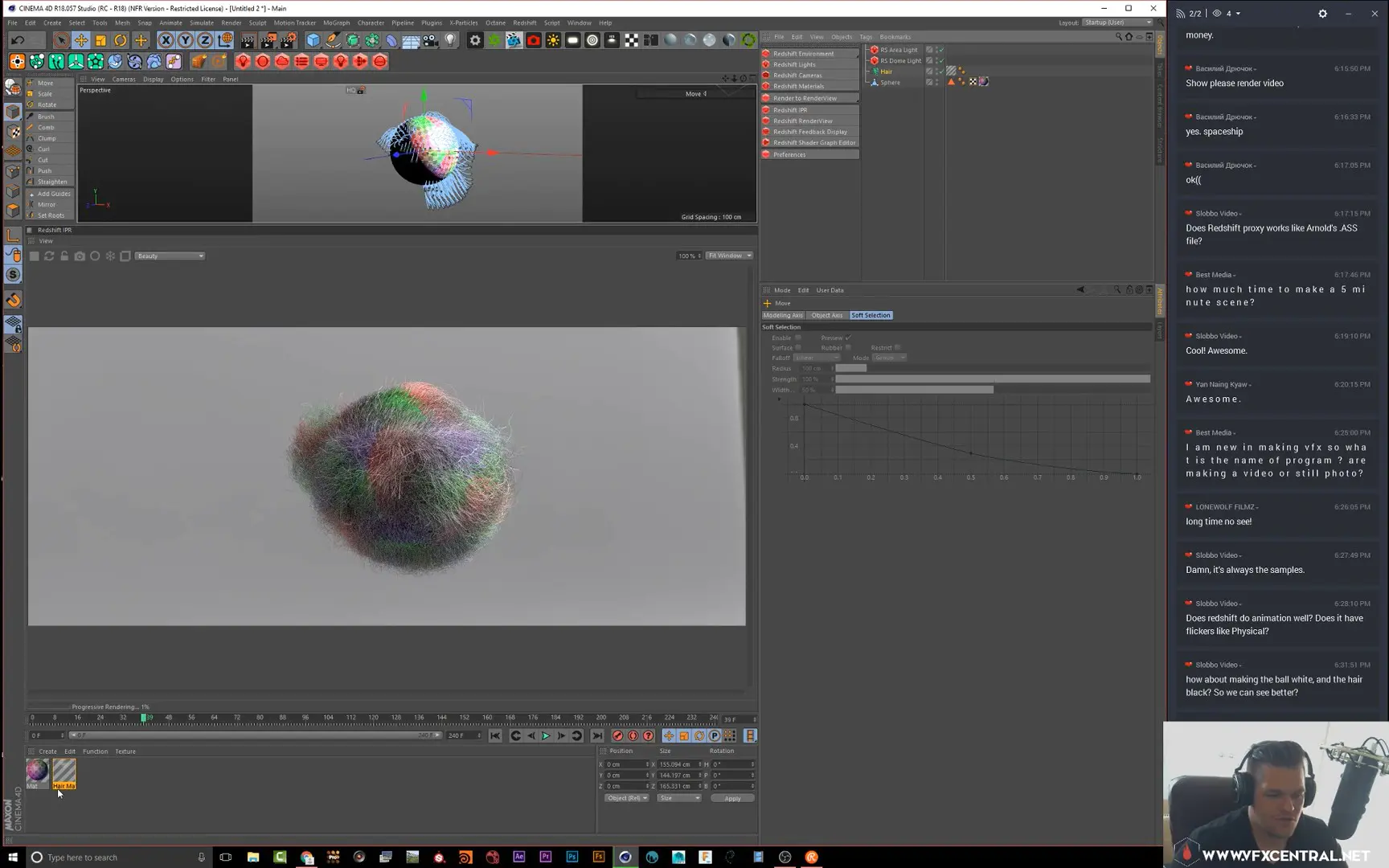Click first red Redshift light bulb icon
This screenshot has width=1389, height=868.
pos(243,61)
